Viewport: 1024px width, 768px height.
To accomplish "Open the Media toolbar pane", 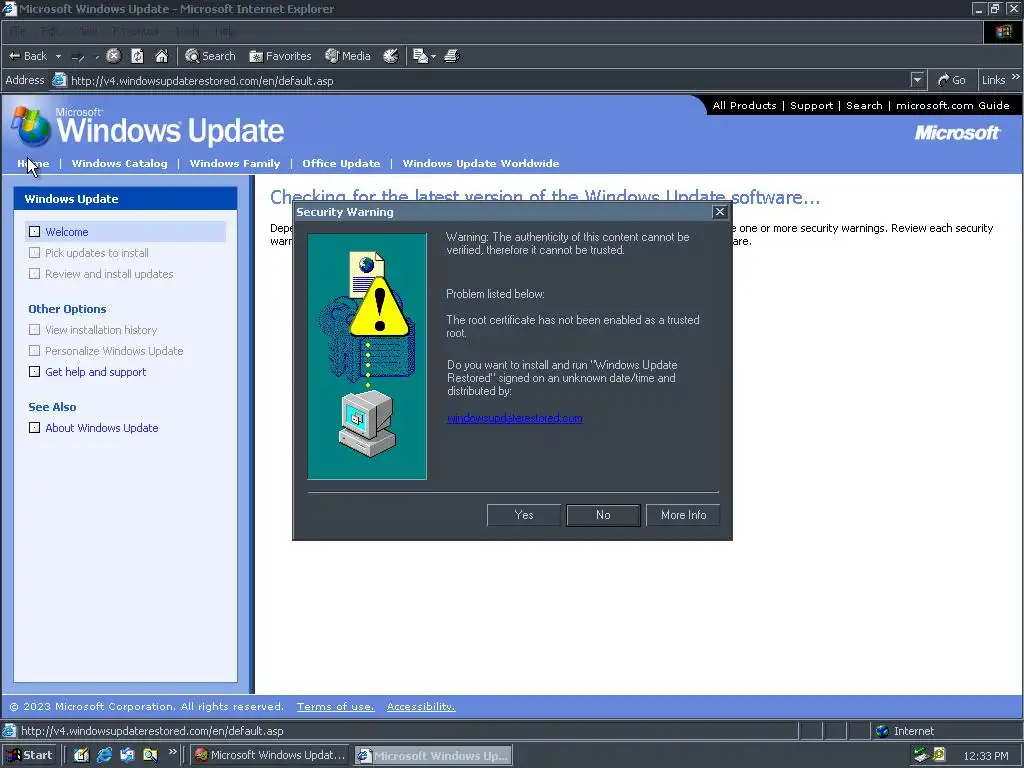I will (348, 56).
